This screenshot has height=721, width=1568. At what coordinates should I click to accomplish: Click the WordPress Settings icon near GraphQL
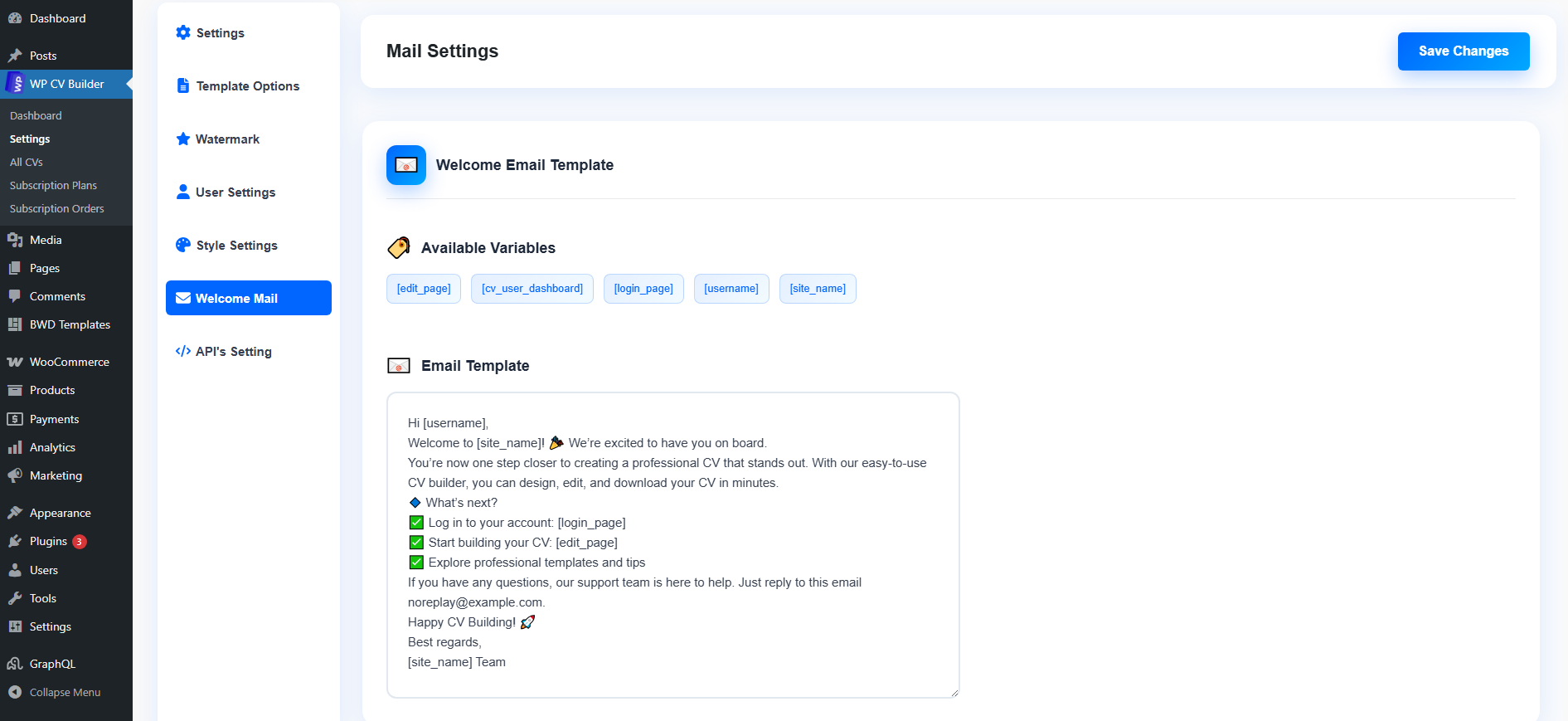coord(15,626)
